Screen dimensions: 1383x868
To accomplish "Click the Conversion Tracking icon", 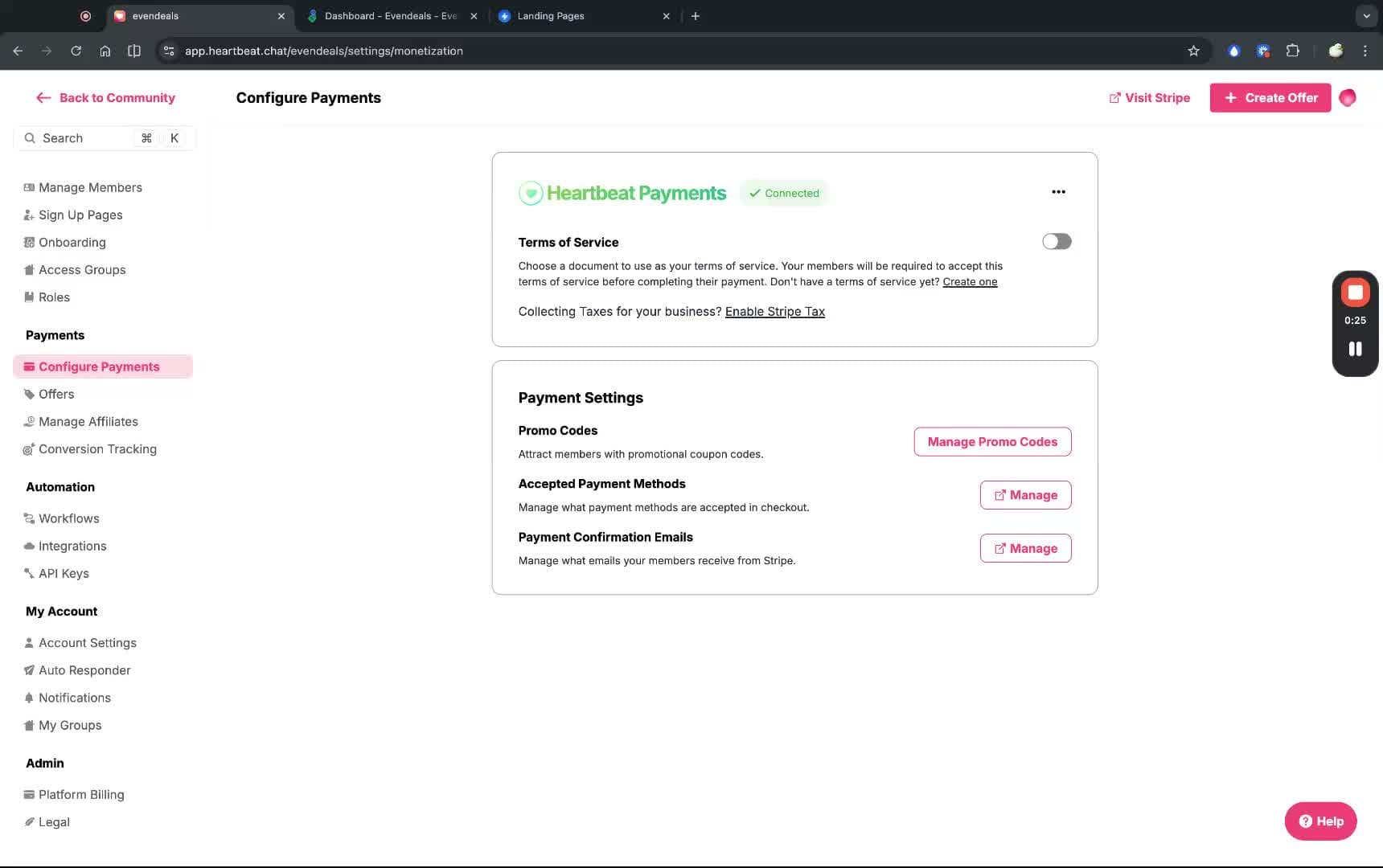I will (x=29, y=449).
